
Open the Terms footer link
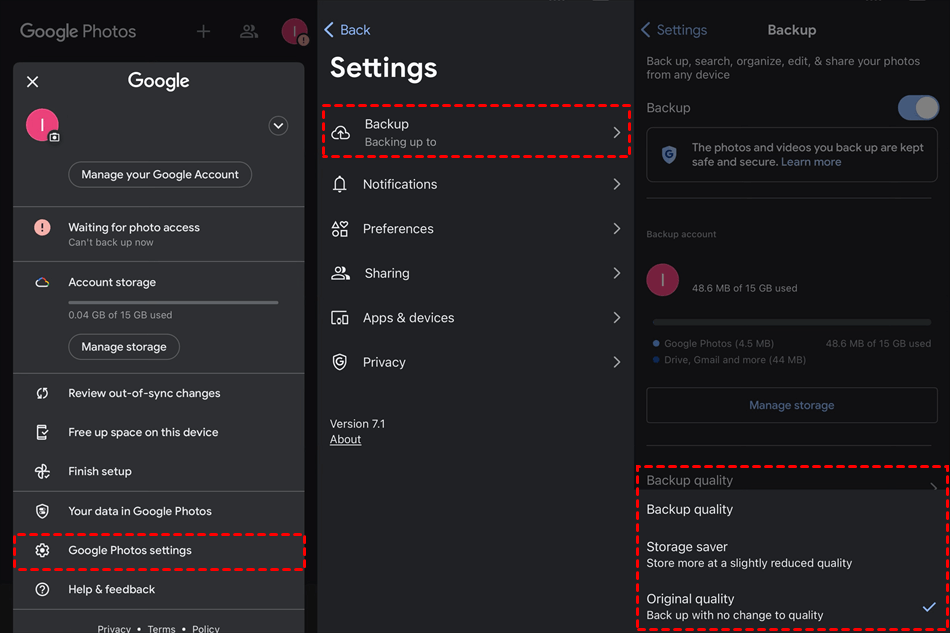161,628
